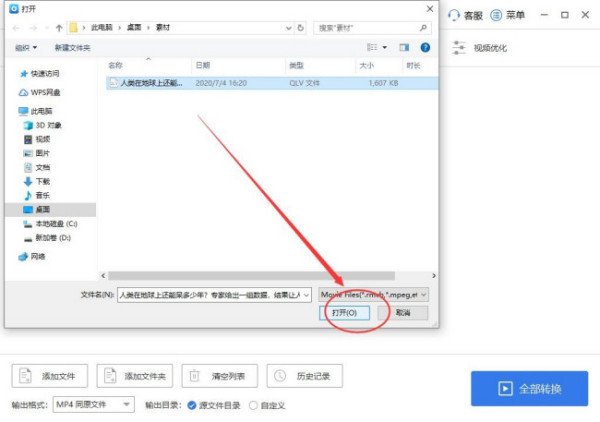Expand the address bar history dropdown
600x422 pixels.
(x=289, y=28)
